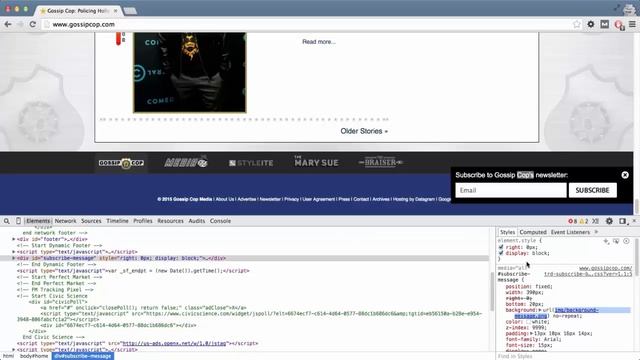Uncheck the display: block style property
The width and height of the screenshot is (640, 360).
tap(501, 253)
